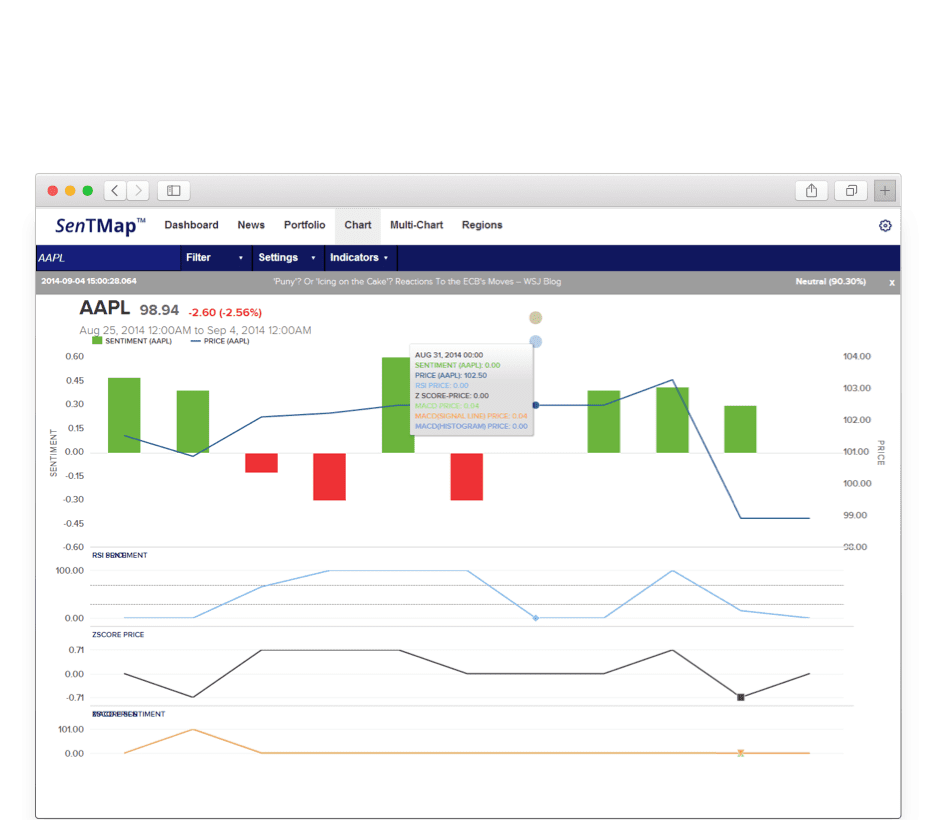This screenshot has width=940, height=820.
Task: Click the tan news marker dot above chart
Action: tap(535, 318)
